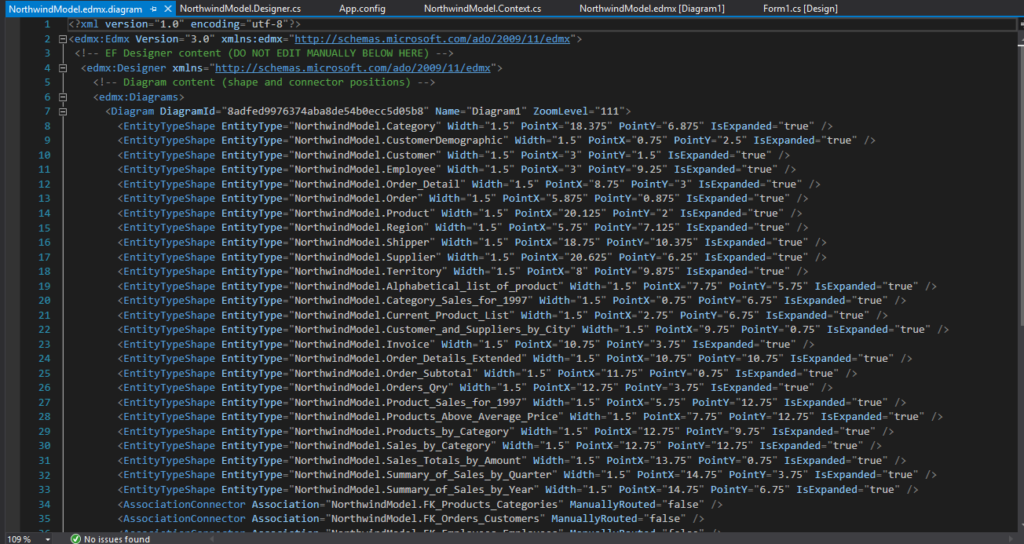Click NorthwindModel.Order on line 13

click(355, 199)
